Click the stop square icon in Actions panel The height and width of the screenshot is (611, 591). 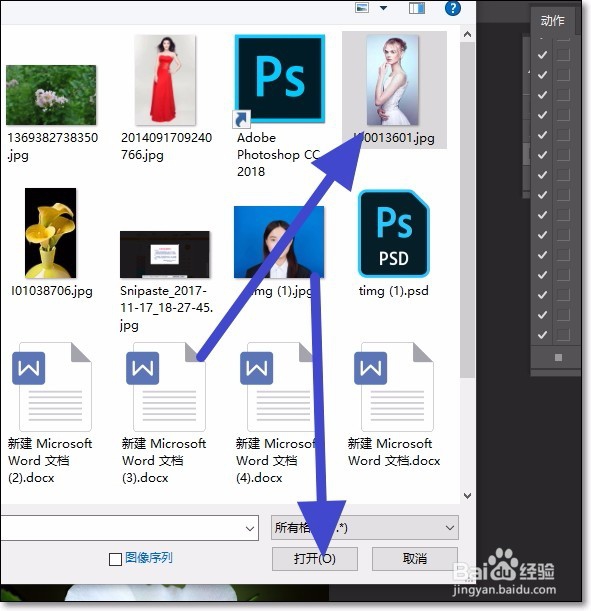coord(558,357)
